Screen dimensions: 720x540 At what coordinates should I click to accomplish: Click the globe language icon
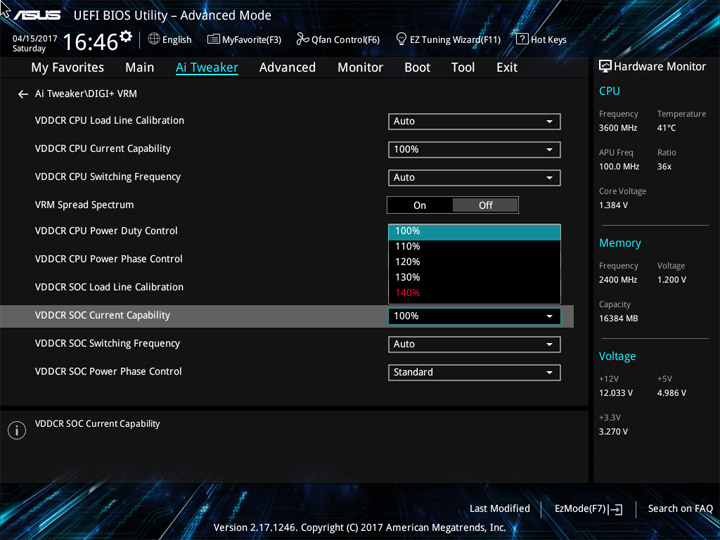154,39
